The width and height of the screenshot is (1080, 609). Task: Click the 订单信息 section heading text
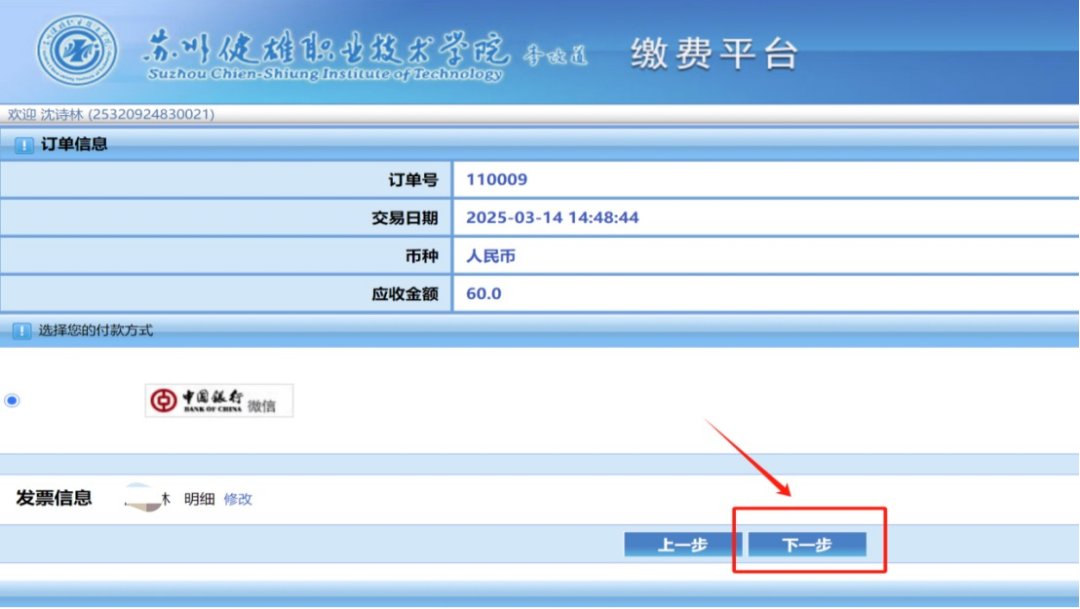(74, 144)
